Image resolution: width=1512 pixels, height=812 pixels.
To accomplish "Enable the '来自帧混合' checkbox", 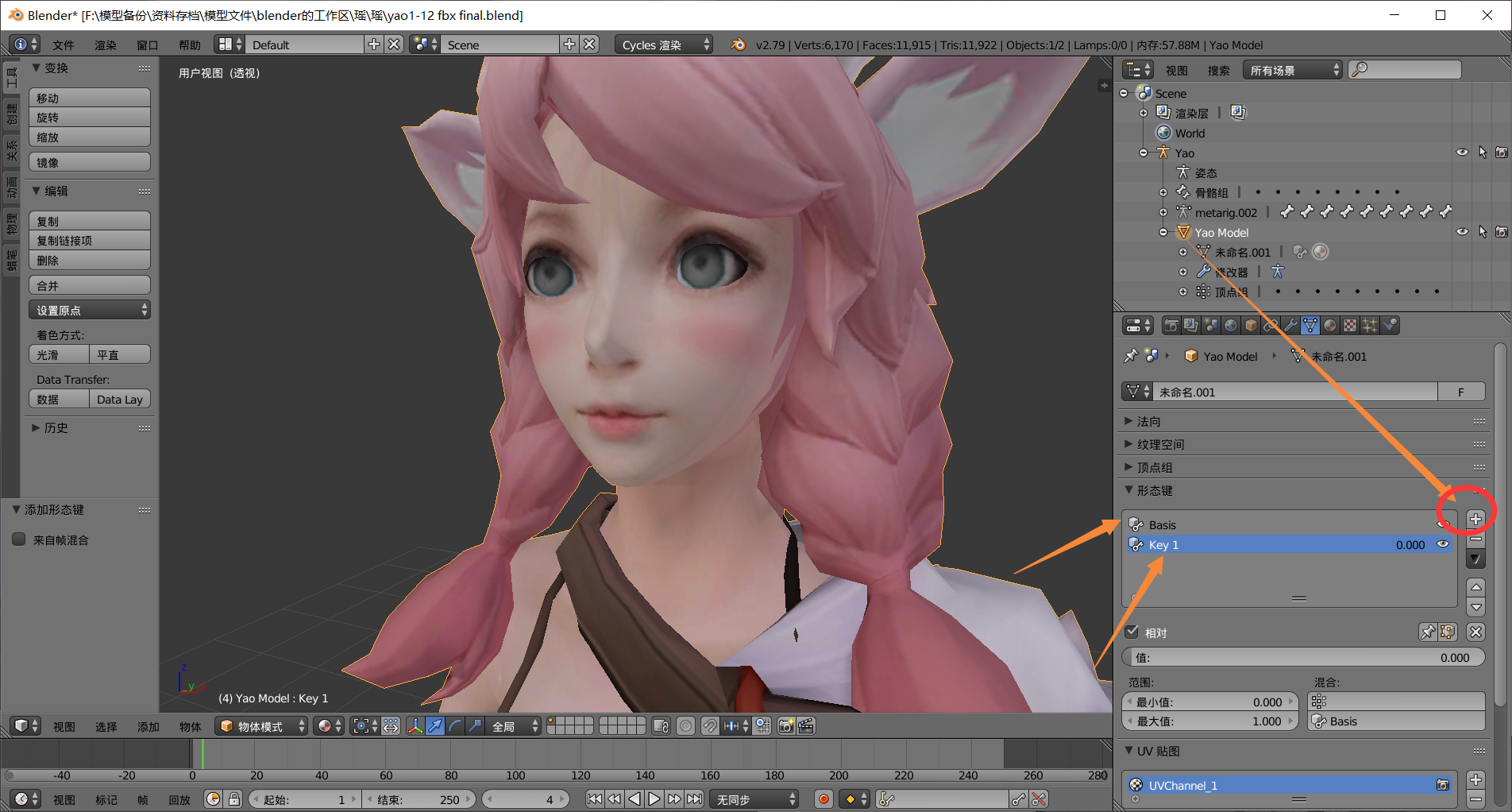I will click(x=19, y=539).
